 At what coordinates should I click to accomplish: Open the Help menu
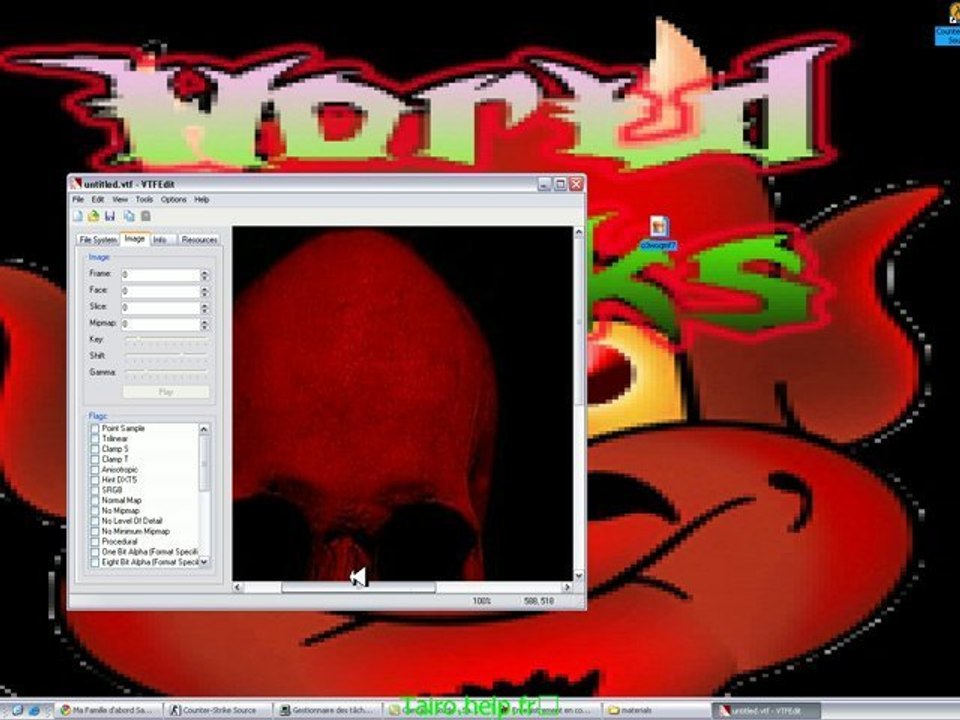(202, 200)
